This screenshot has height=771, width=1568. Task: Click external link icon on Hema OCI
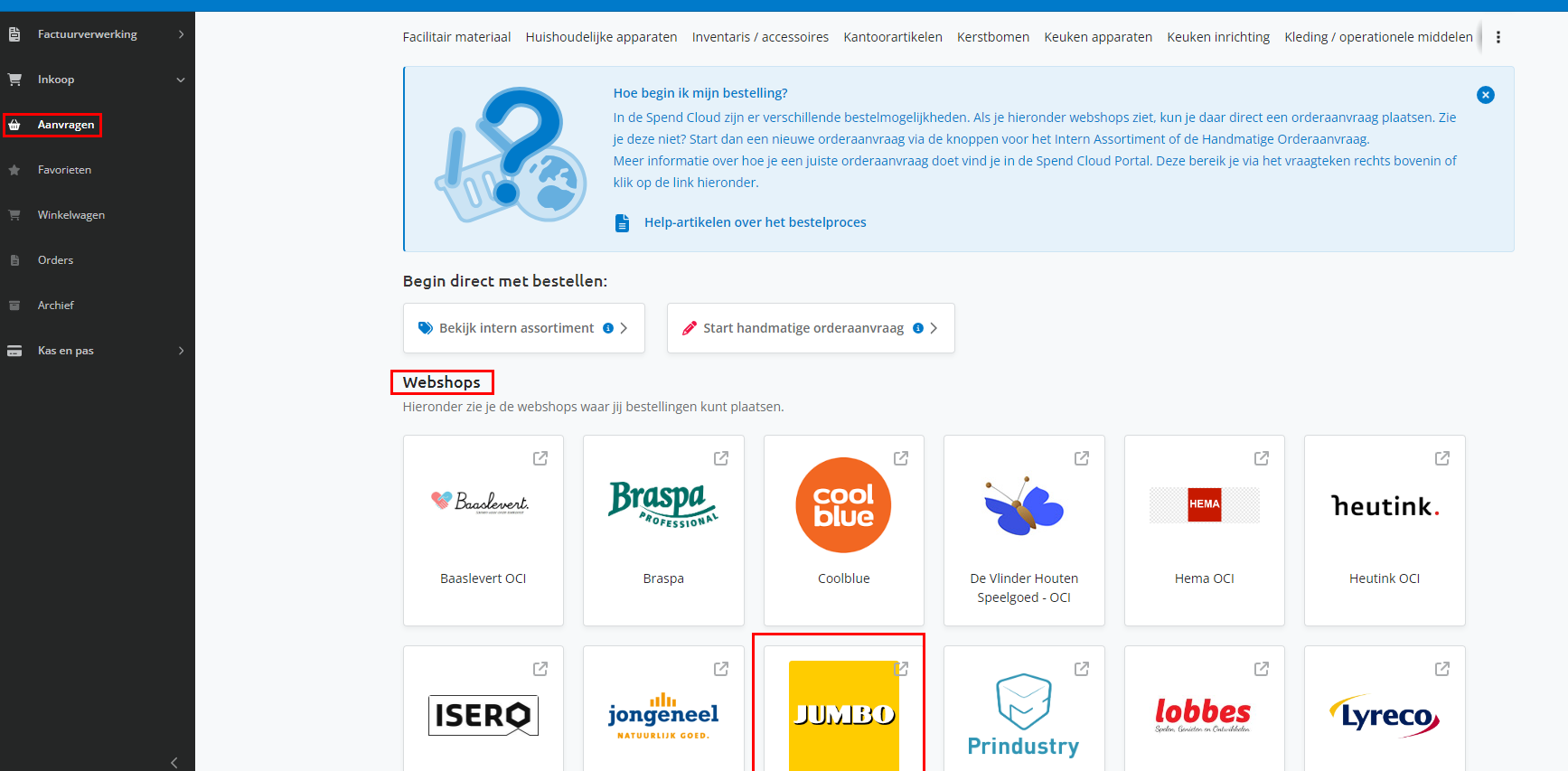[x=1262, y=458]
